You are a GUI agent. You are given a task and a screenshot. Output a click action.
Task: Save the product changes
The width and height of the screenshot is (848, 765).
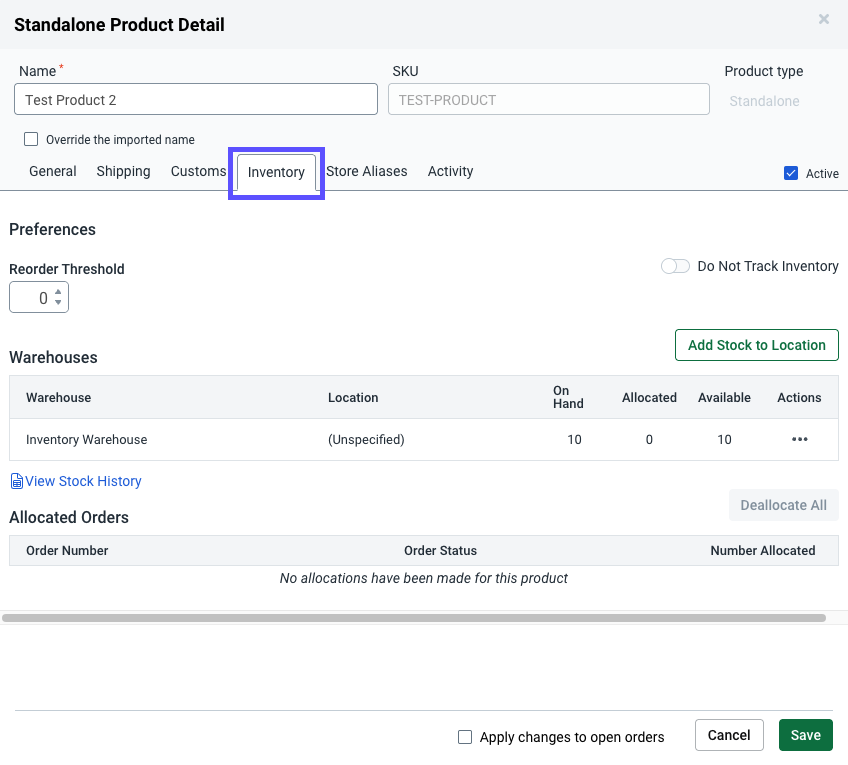[805, 735]
